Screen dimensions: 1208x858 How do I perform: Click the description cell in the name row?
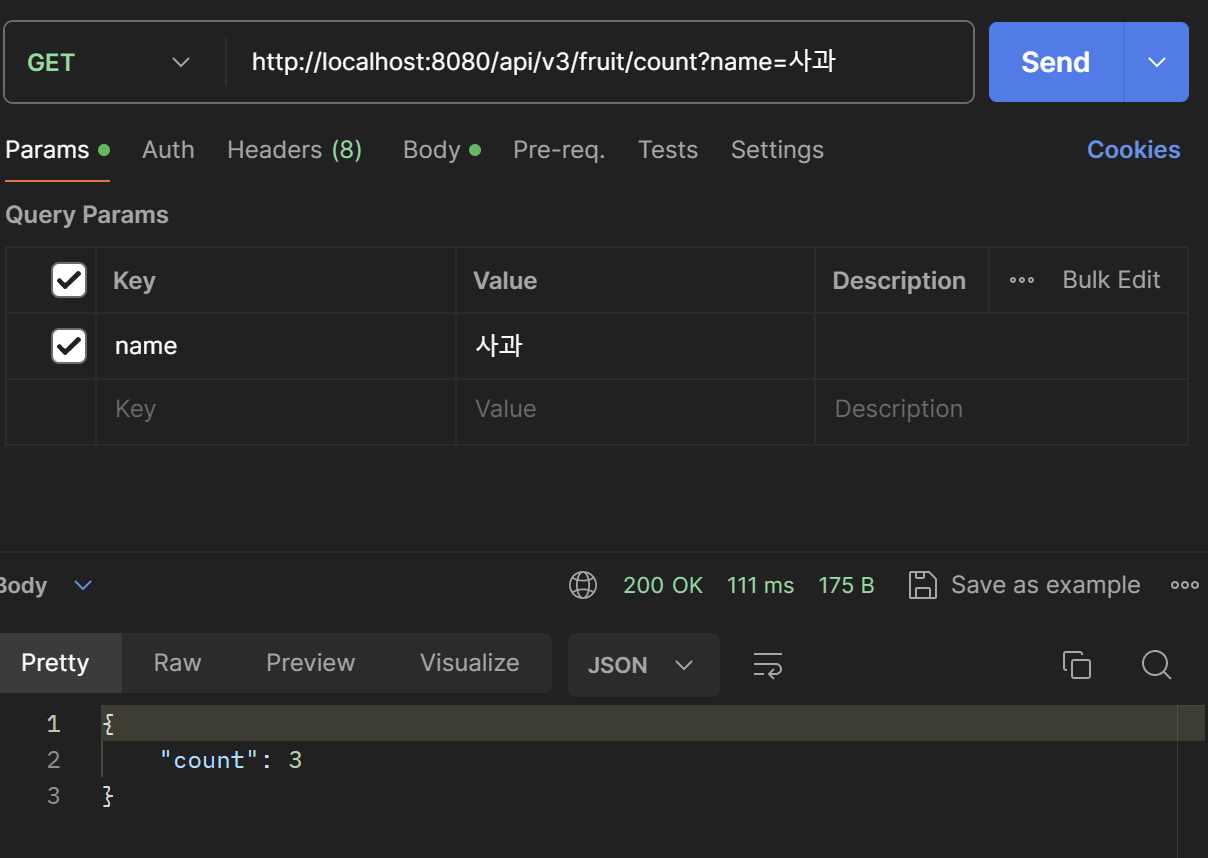1001,346
